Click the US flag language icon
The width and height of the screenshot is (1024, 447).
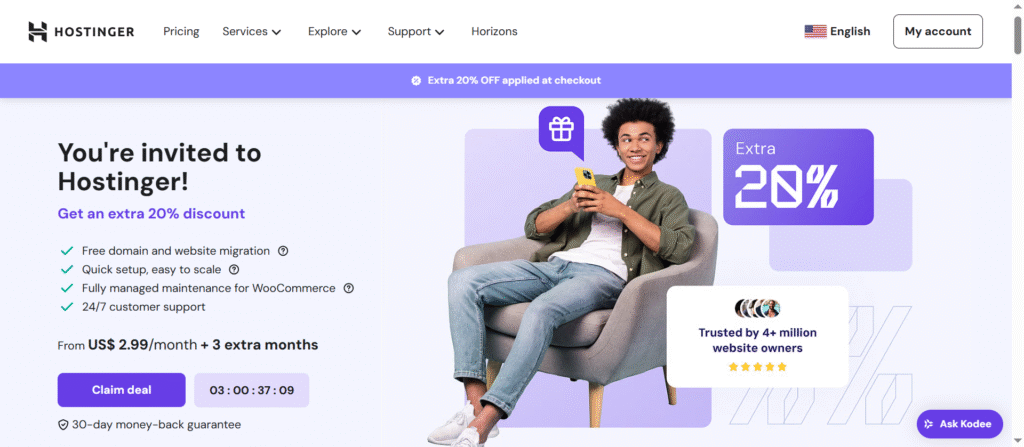point(815,31)
